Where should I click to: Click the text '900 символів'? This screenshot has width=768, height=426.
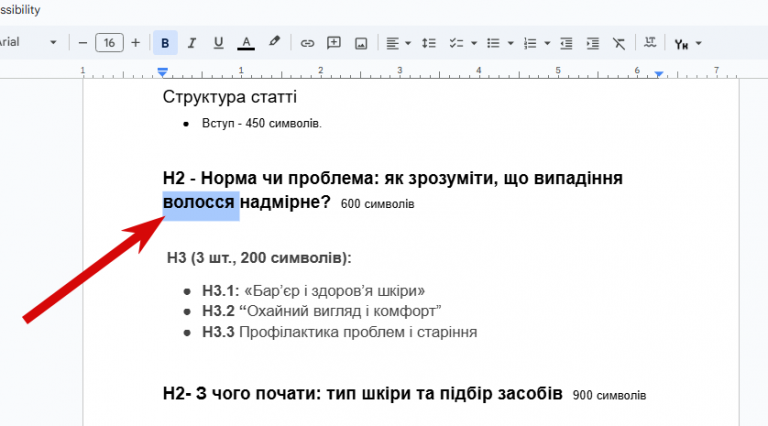pyautogui.click(x=609, y=395)
